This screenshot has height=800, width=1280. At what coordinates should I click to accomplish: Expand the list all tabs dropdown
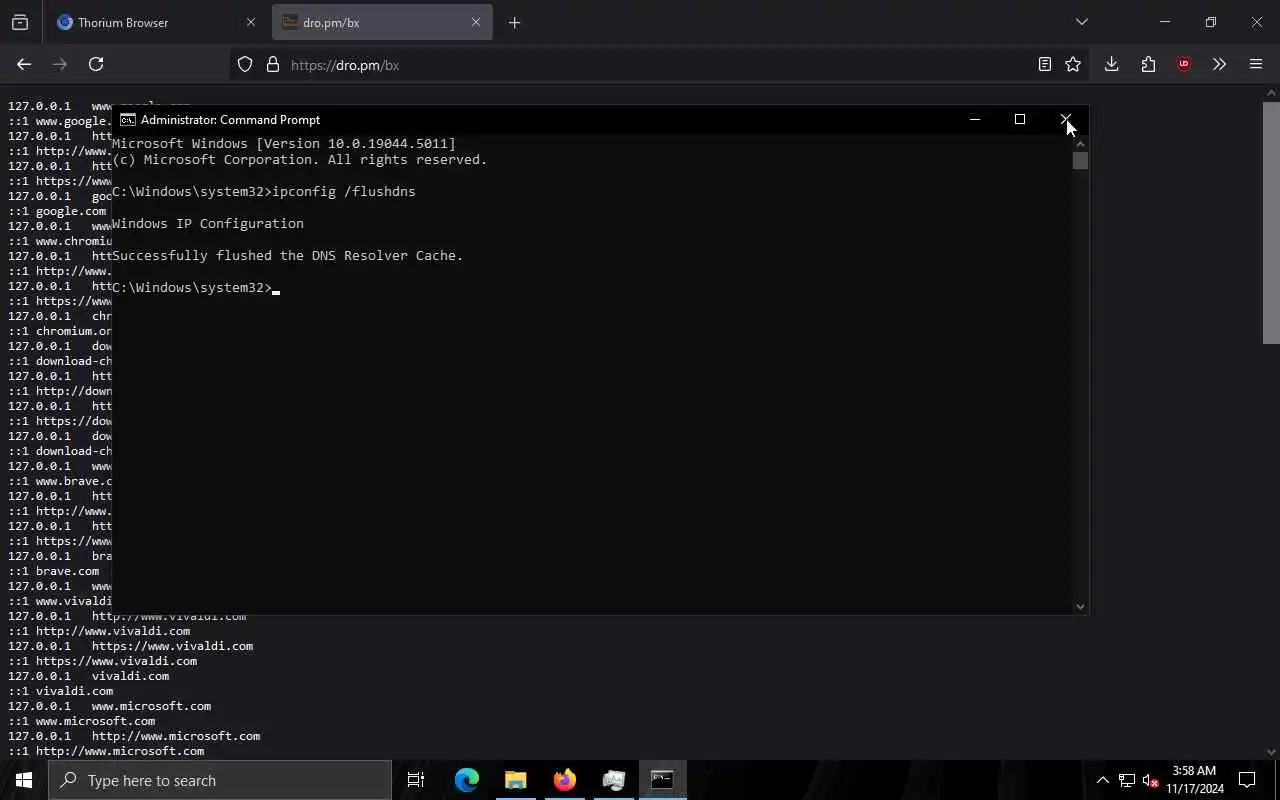(1081, 22)
